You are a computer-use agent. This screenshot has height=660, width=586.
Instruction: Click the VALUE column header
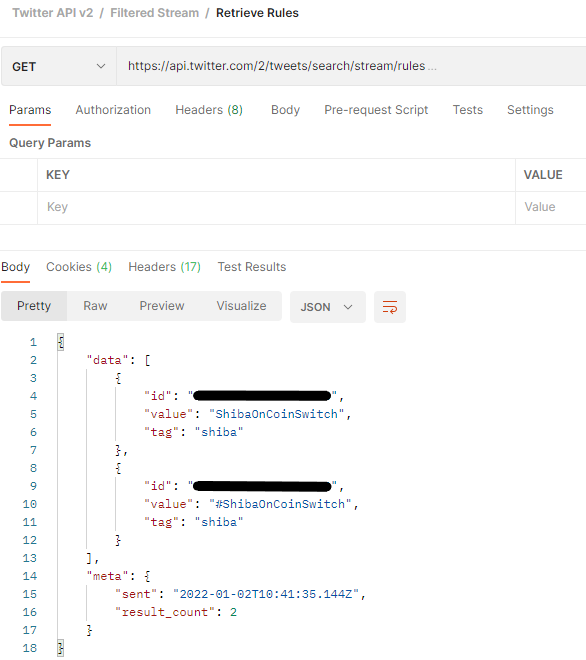click(543, 175)
